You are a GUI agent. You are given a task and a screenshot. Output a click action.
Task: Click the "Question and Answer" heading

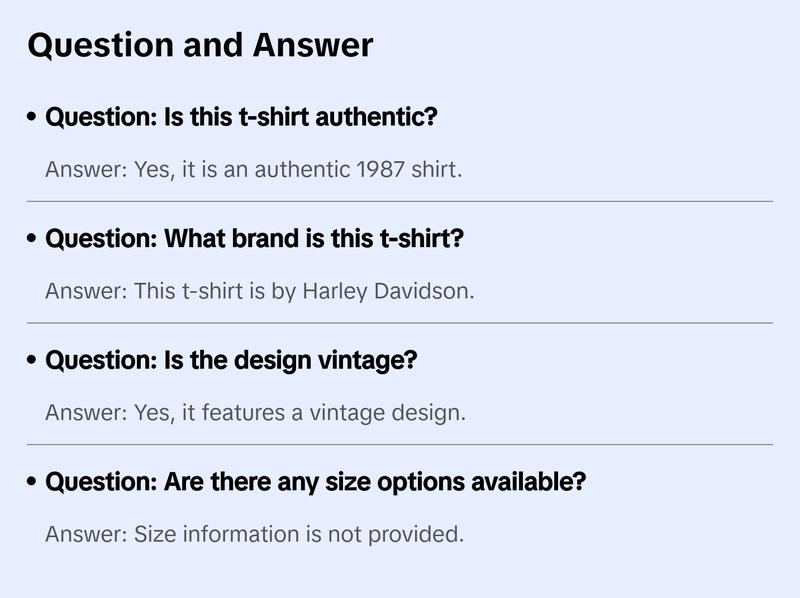(200, 45)
